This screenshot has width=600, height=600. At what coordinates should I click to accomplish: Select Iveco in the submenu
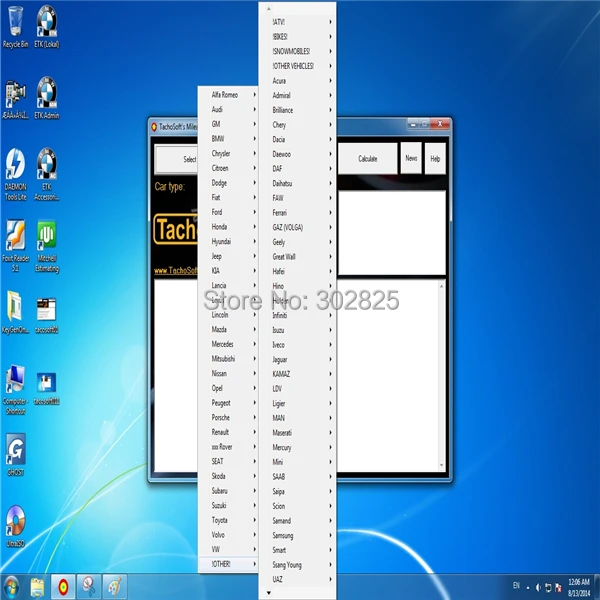point(297,345)
